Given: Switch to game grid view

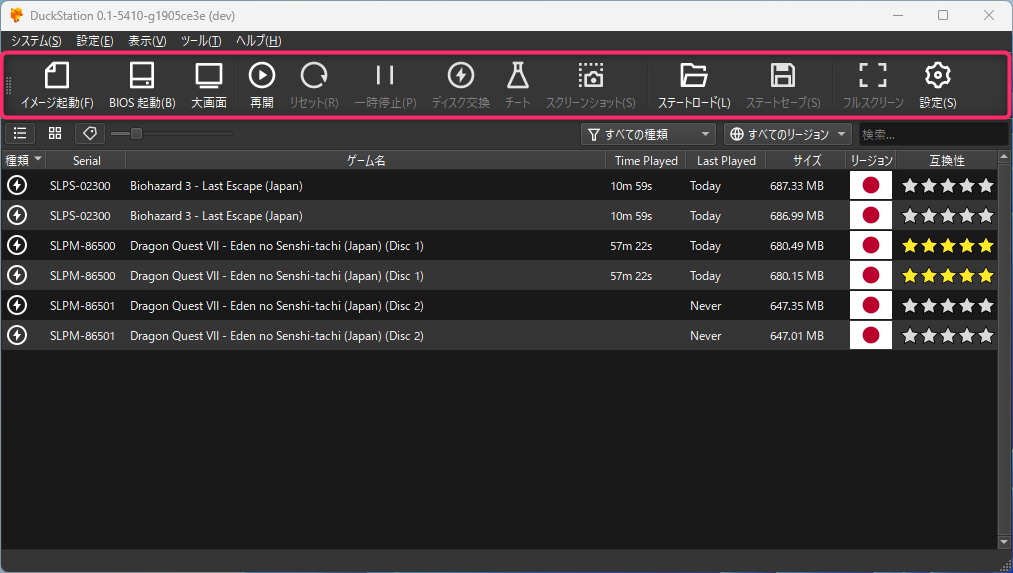Looking at the screenshot, I should 55,134.
